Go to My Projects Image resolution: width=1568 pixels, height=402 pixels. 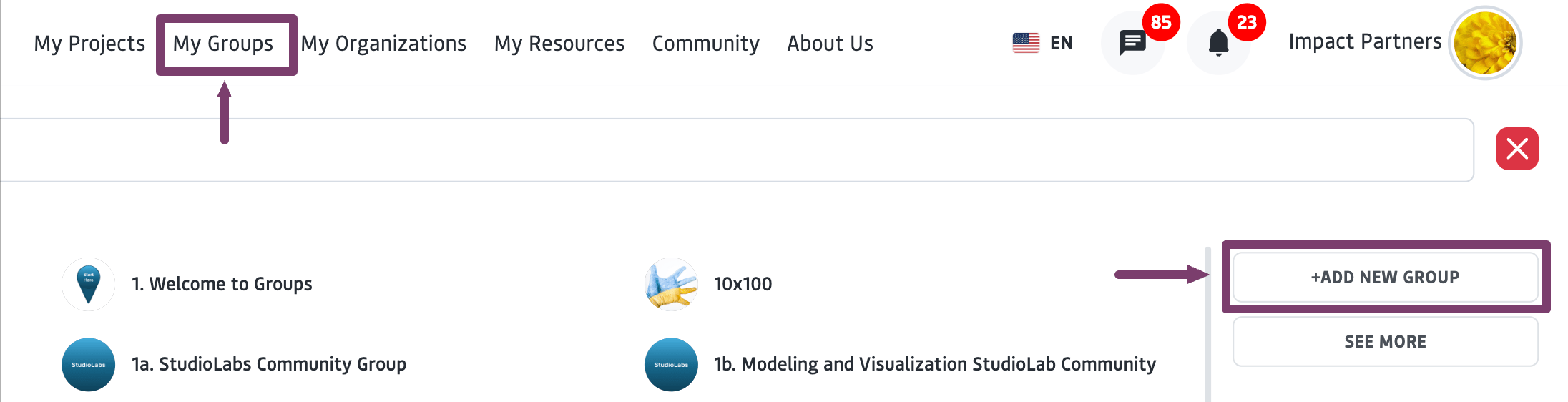(89, 44)
